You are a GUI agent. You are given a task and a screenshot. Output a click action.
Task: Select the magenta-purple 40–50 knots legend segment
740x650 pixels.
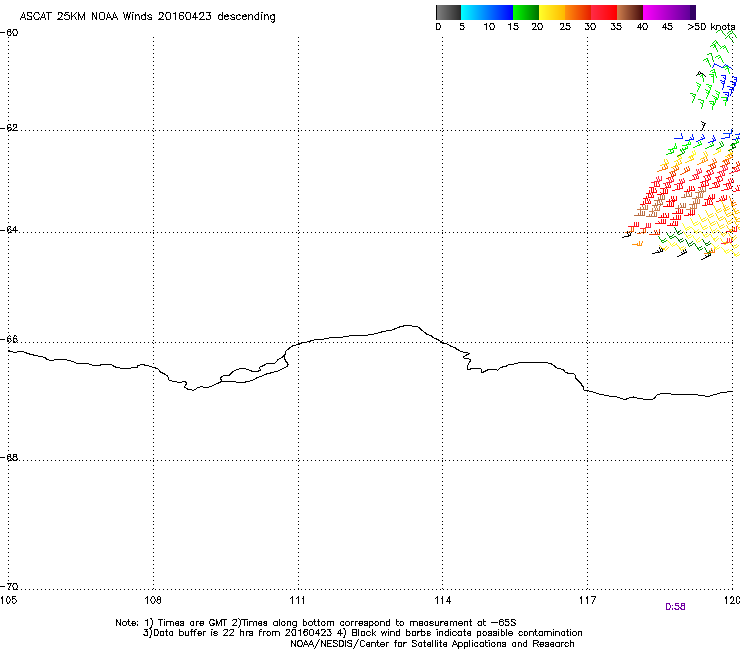(669, 12)
